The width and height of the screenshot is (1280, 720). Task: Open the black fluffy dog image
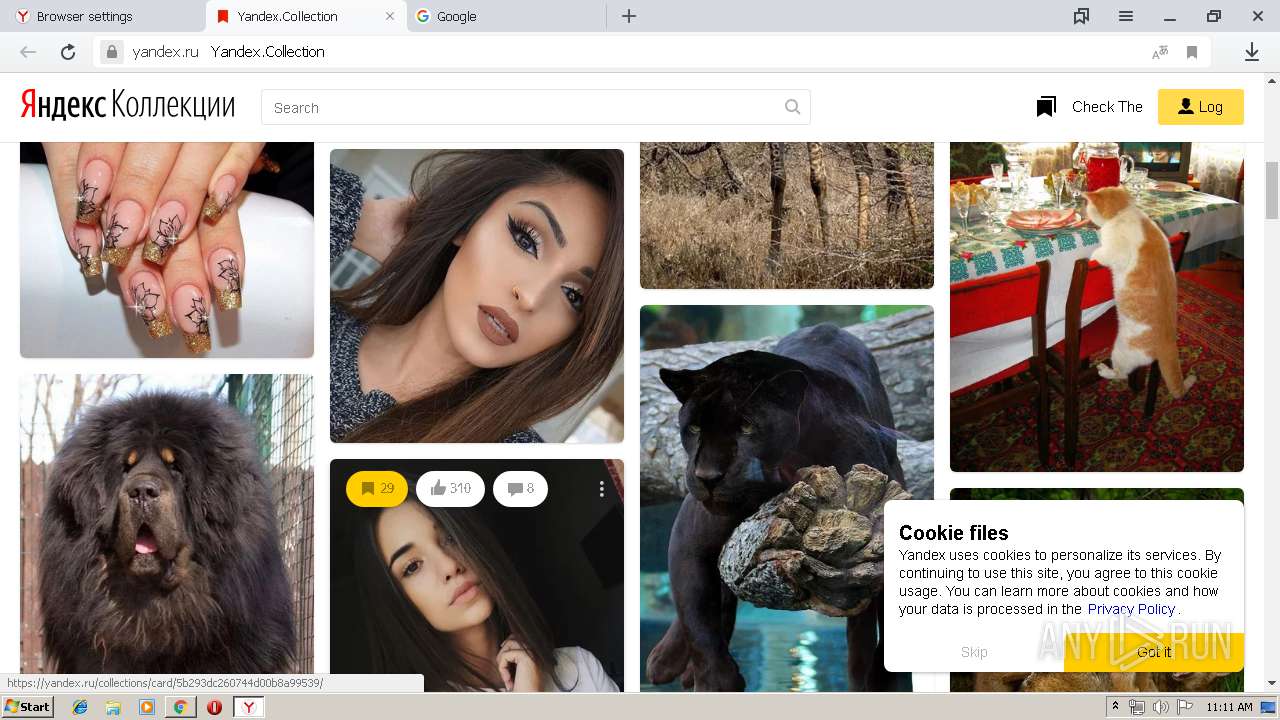coord(167,532)
